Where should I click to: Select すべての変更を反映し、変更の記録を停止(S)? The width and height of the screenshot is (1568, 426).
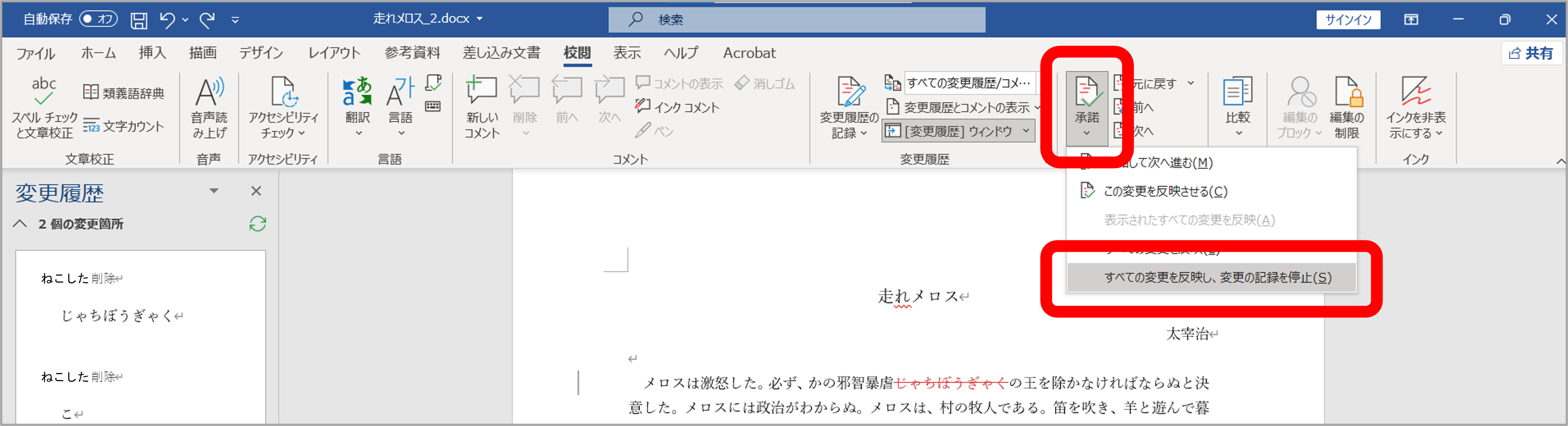(1211, 278)
